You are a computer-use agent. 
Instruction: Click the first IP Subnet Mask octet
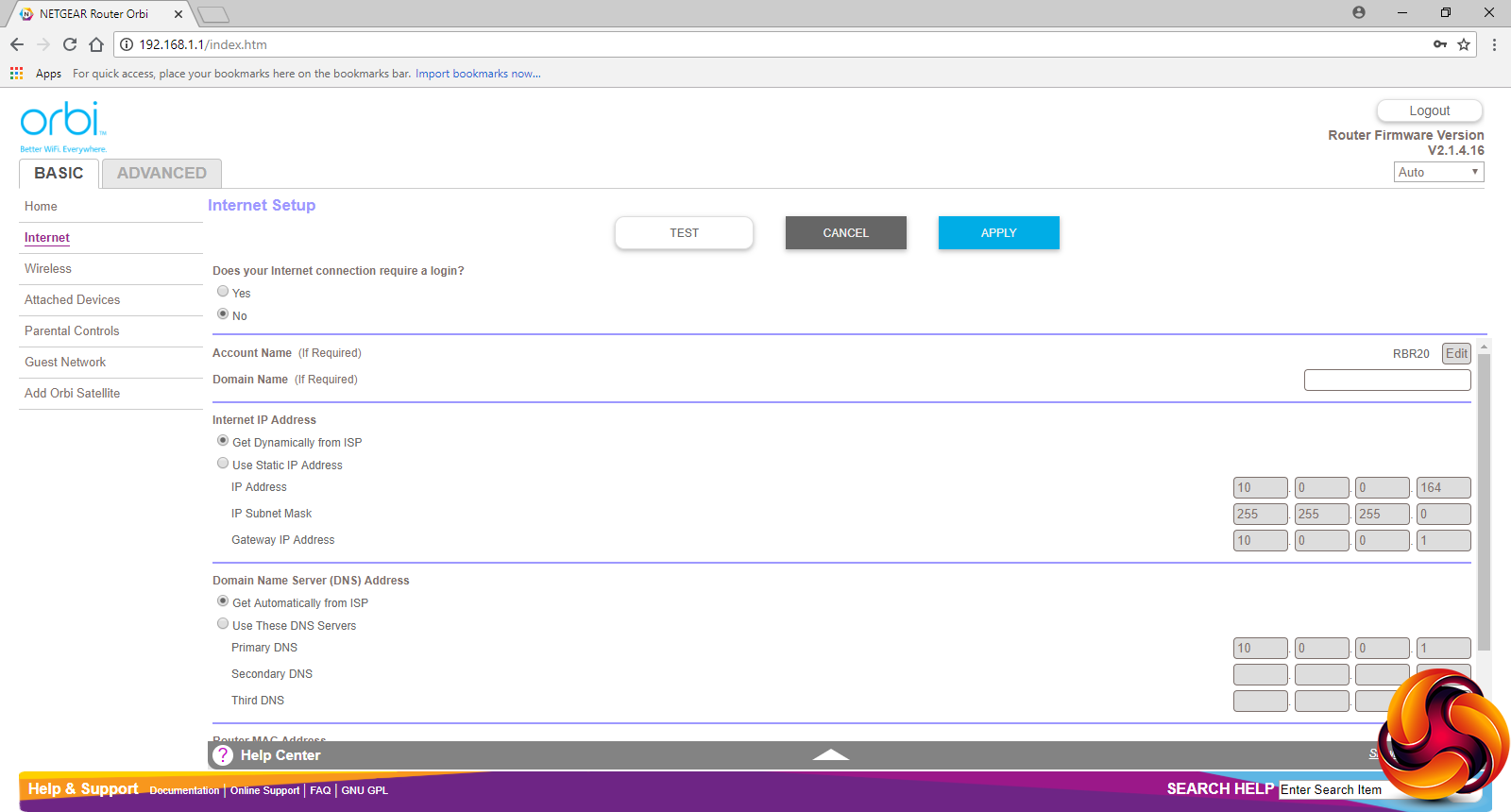[x=1261, y=514]
